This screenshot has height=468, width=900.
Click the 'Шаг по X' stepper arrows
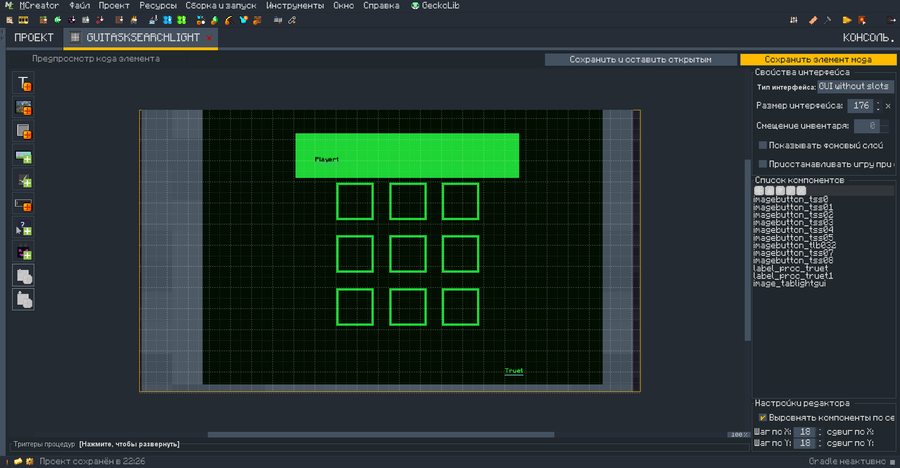point(820,432)
